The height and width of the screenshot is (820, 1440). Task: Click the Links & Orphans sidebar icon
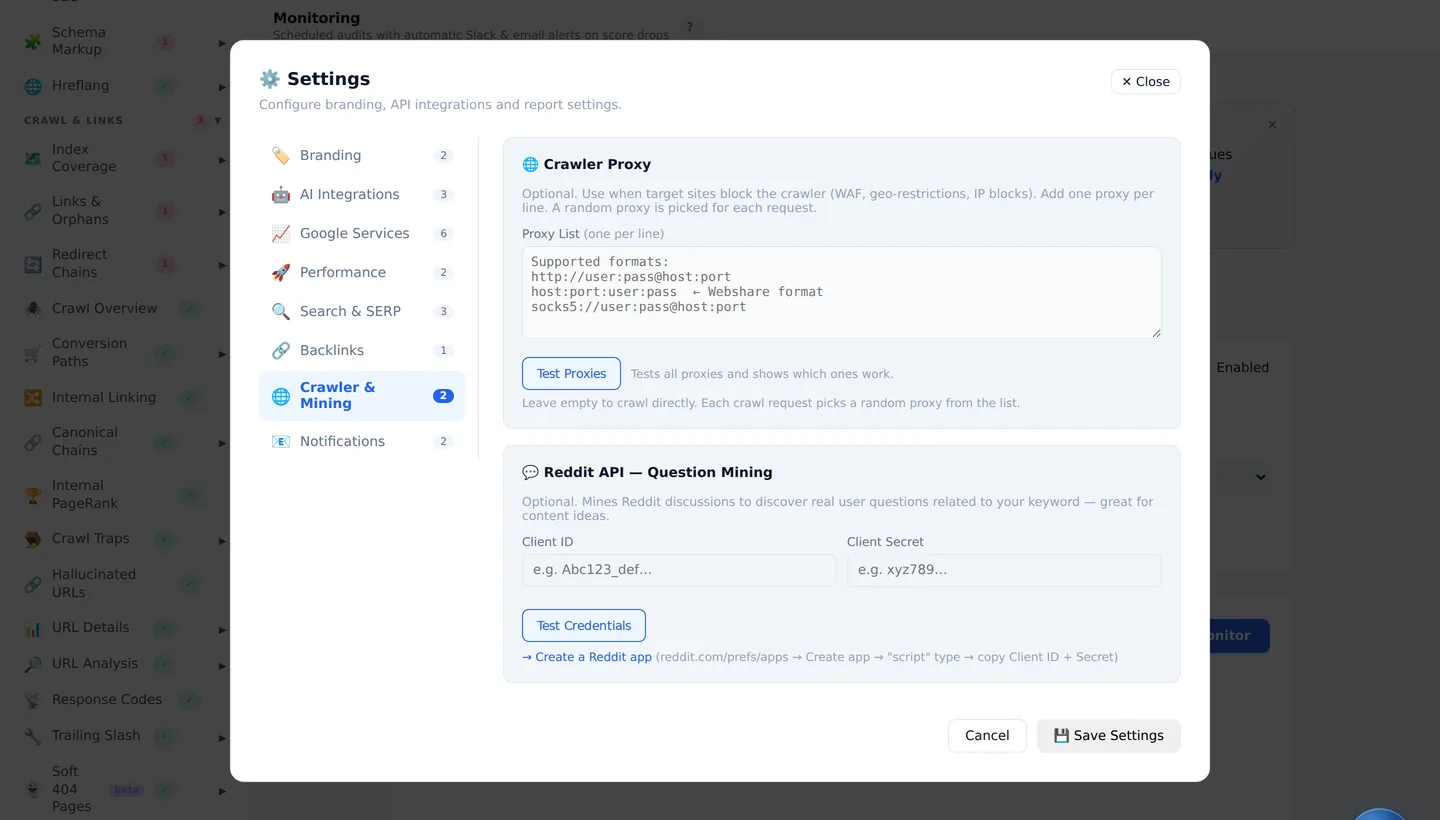33,210
